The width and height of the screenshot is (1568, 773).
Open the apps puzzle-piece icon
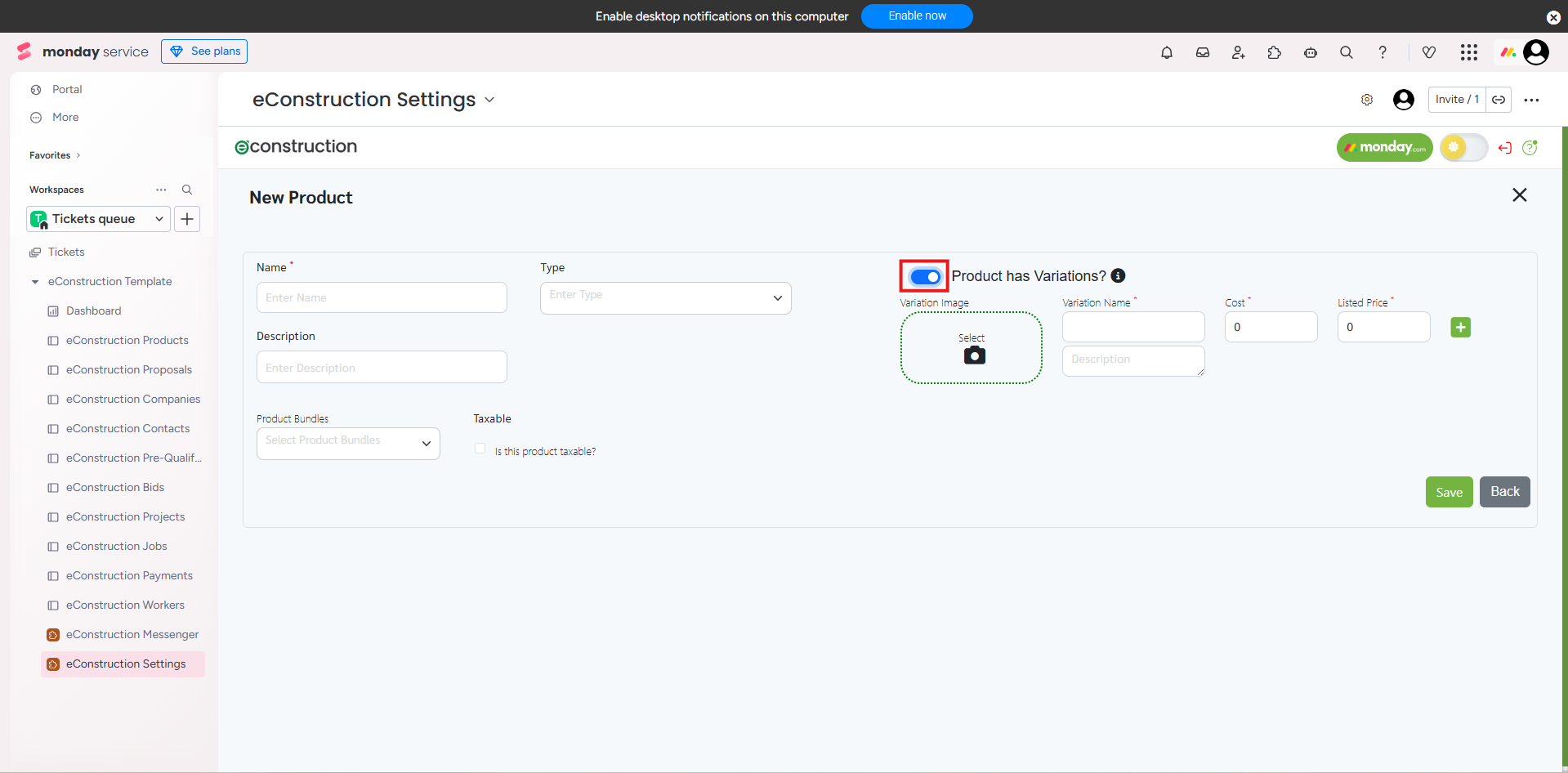1274,52
